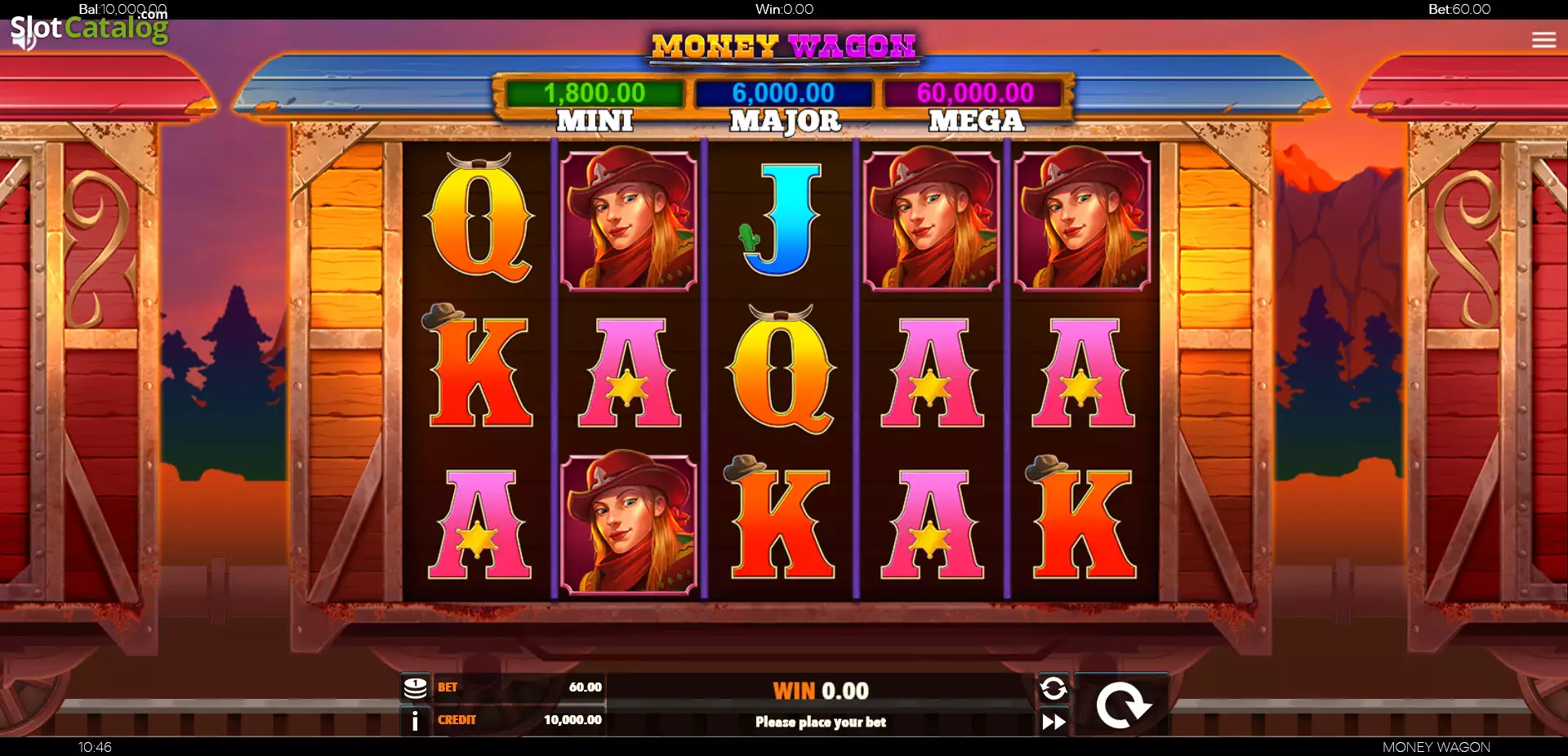The image size is (1568, 756).
Task: Click the cowgirl symbol on the last reel
Action: [x=1082, y=218]
